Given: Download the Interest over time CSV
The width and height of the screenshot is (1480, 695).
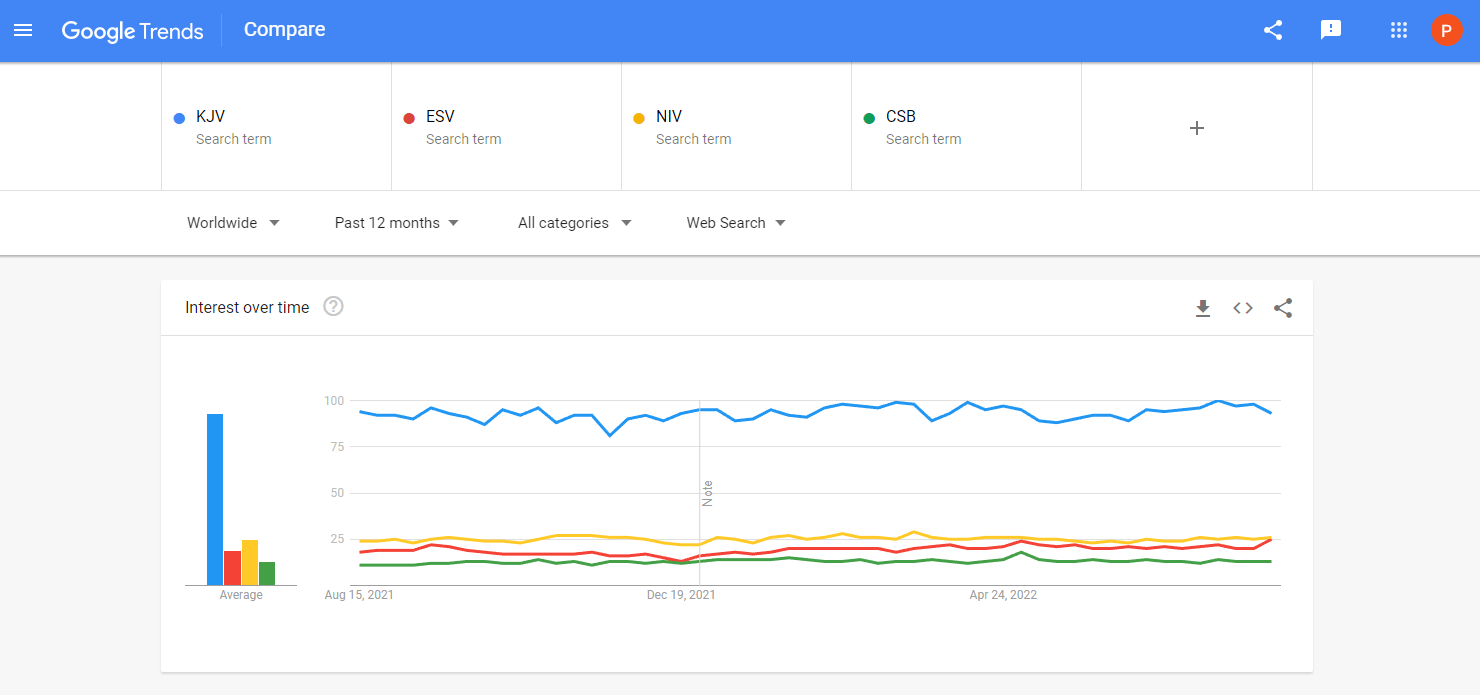Looking at the screenshot, I should click(x=1203, y=308).
